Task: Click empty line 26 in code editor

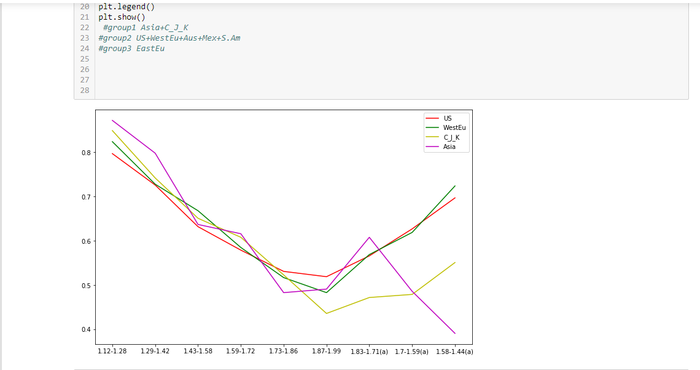Action: (x=392, y=69)
